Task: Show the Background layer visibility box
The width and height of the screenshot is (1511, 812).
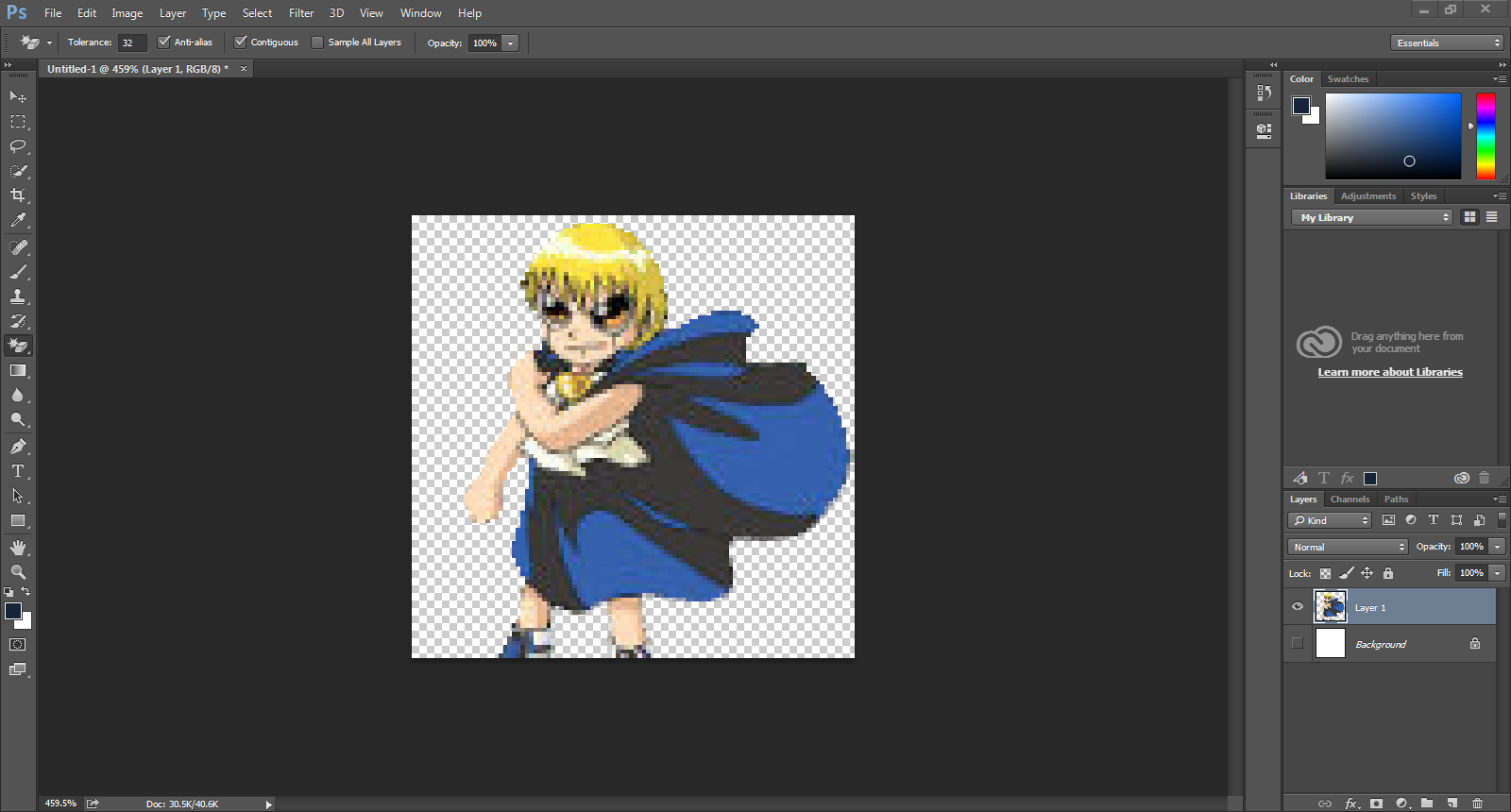Action: pos(1298,643)
